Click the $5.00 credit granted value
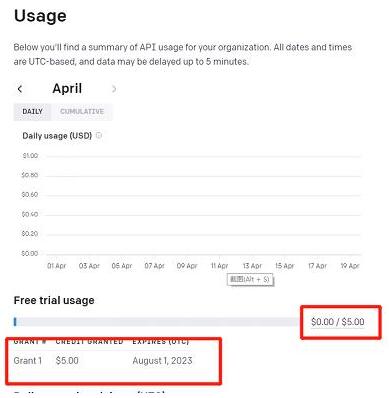The height and width of the screenshot is (398, 389). click(67, 361)
